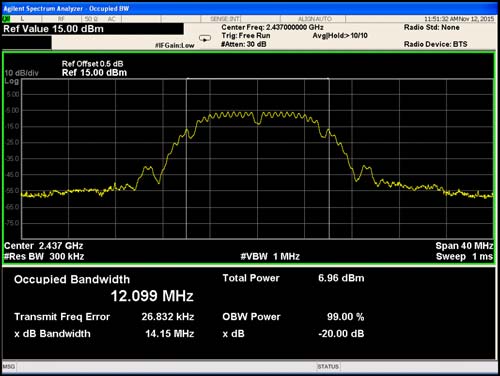
Task: Click the STATUS bar indicator
Action: (x=328, y=367)
